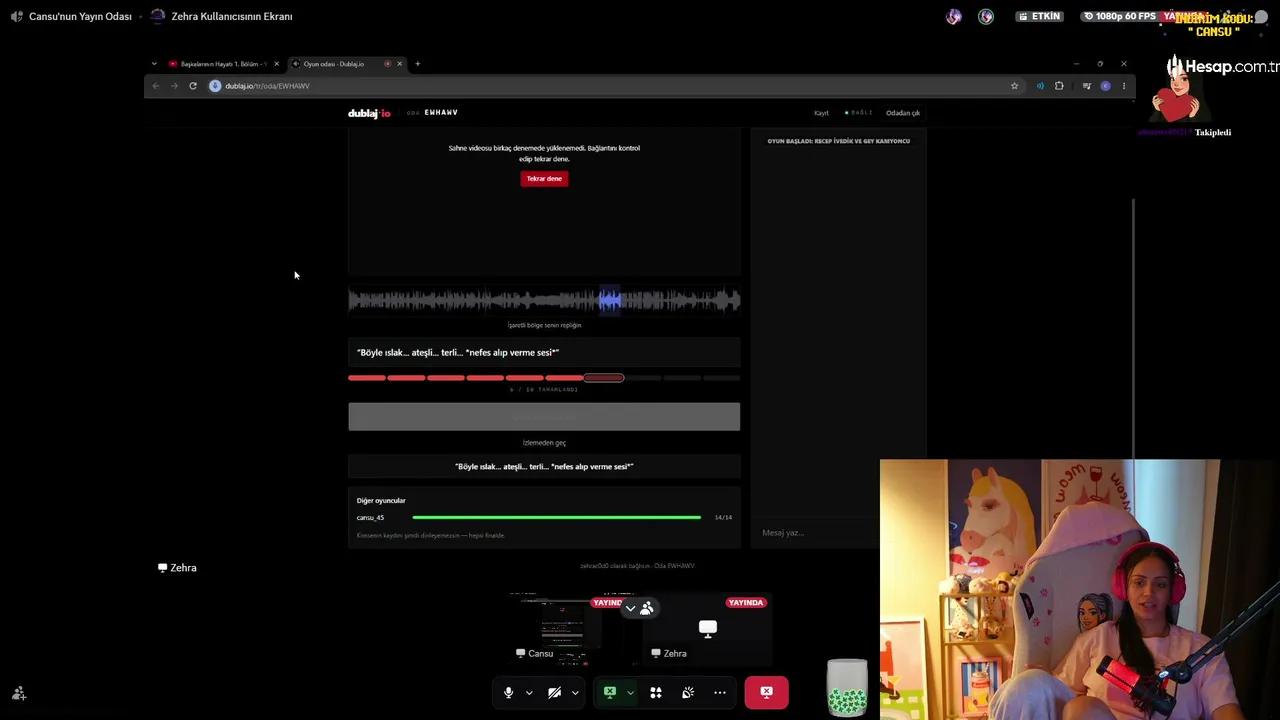Click the dublaj.io logo
This screenshot has height=720, width=1280.
(369, 113)
